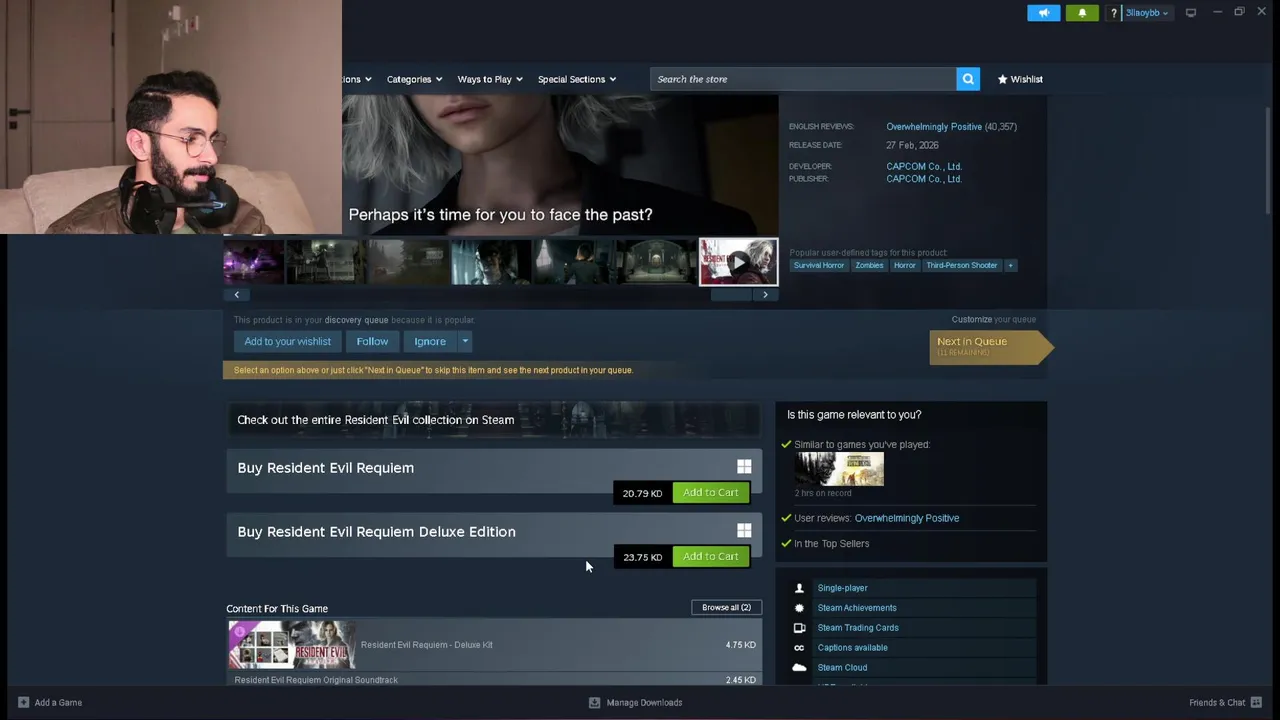
Task: Click the help question mark icon
Action: coord(1113,13)
